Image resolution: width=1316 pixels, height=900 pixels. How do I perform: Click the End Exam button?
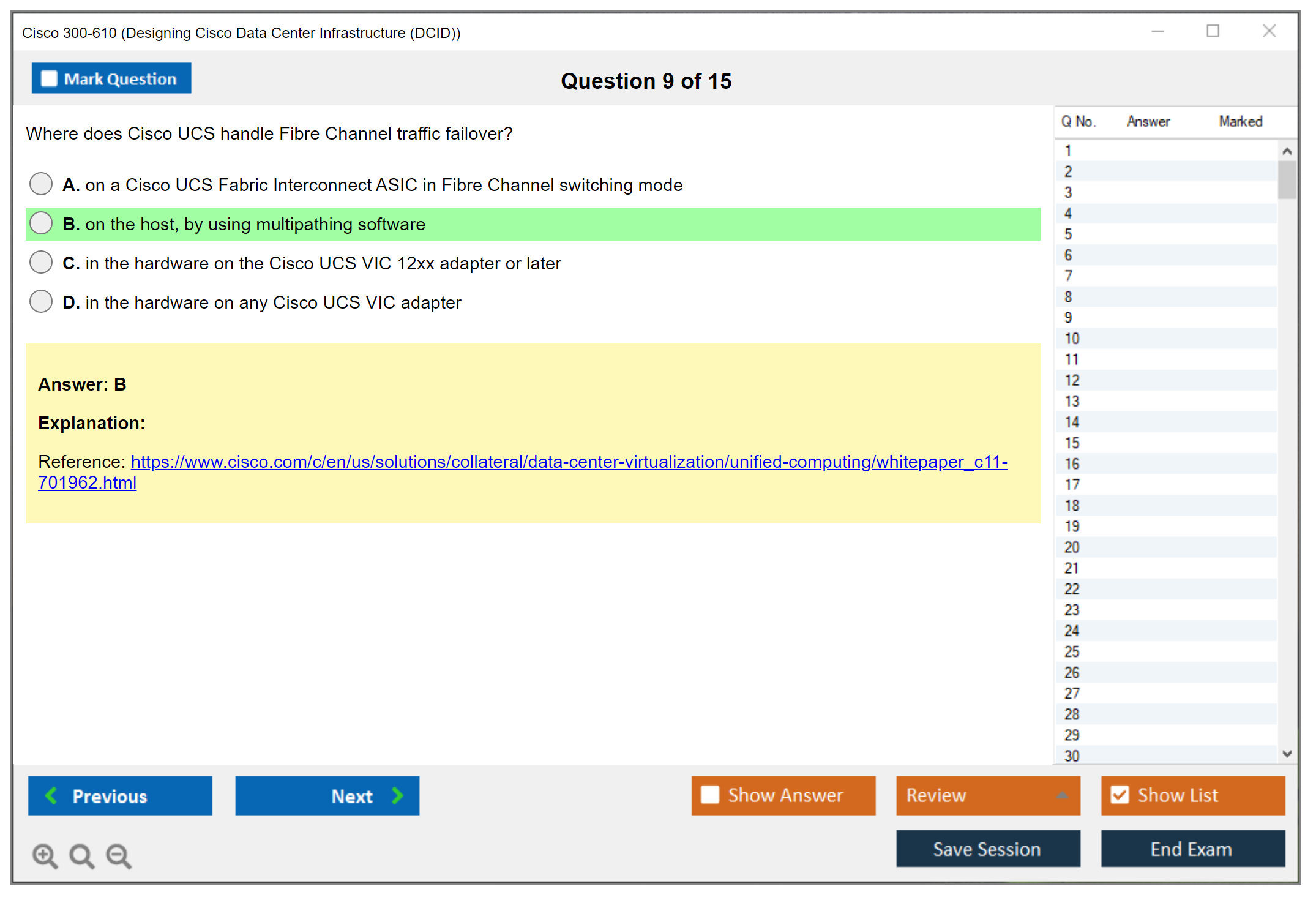[1192, 849]
